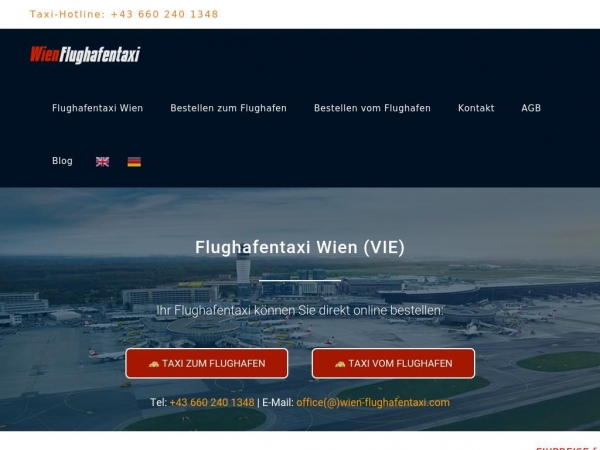This screenshot has height=450, width=600.
Task: Select the German flag language icon
Action: (x=134, y=162)
